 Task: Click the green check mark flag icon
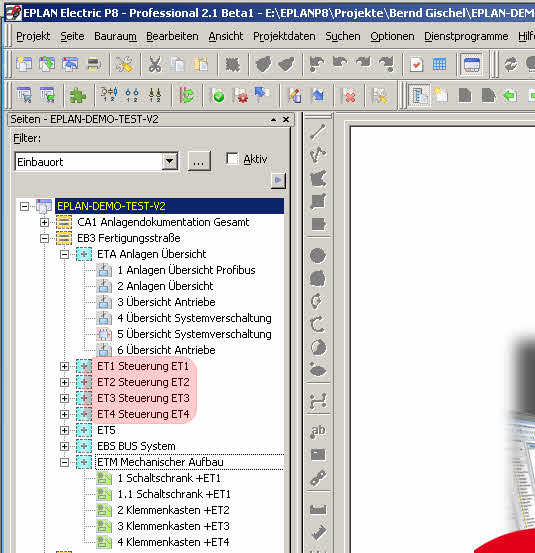(x=218, y=95)
